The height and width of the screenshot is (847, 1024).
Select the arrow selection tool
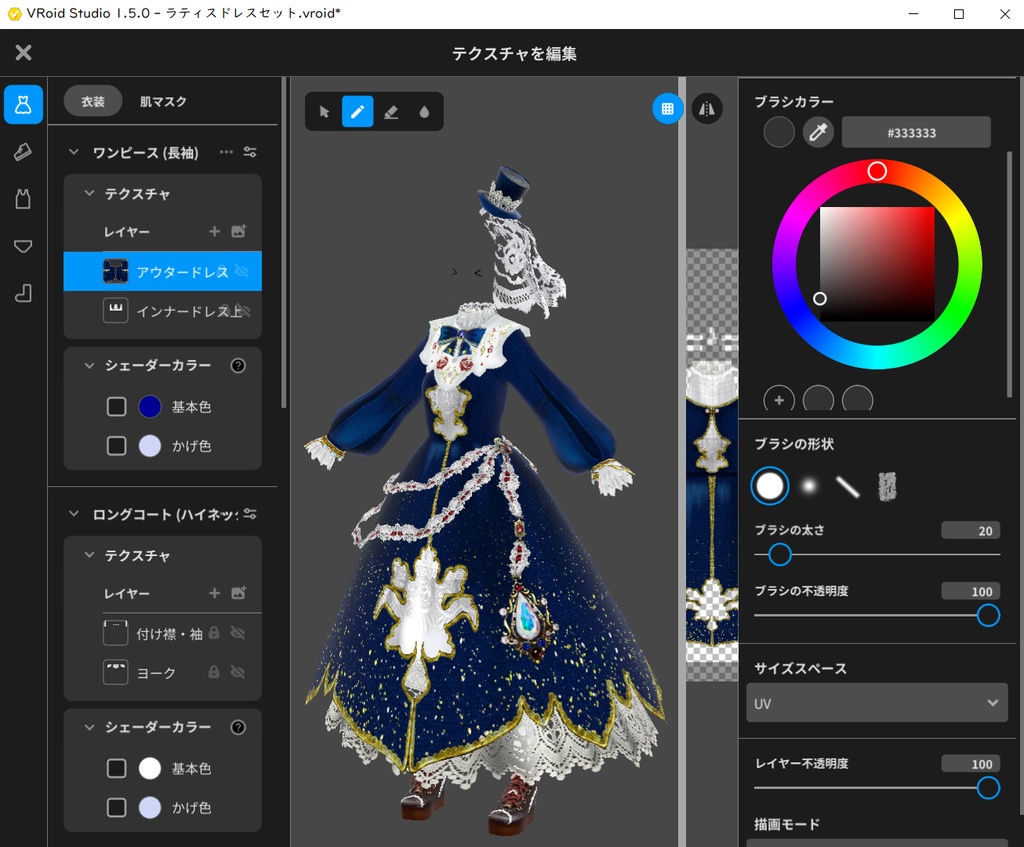point(323,111)
